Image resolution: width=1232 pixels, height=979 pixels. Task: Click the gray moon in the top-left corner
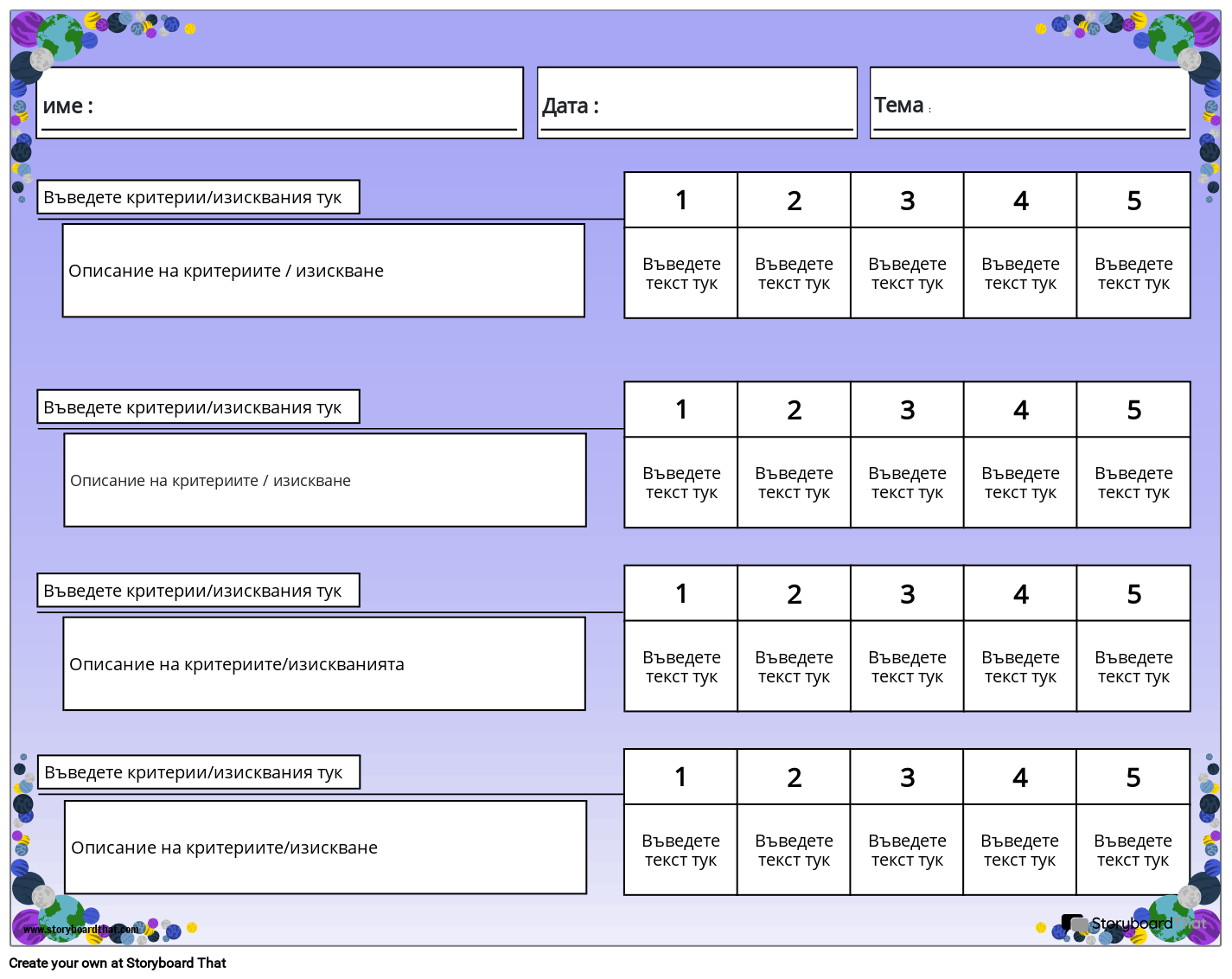(41, 60)
